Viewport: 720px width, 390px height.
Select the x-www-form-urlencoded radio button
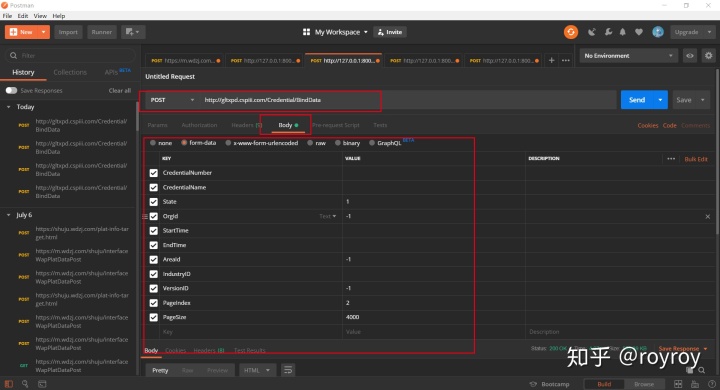(x=228, y=143)
